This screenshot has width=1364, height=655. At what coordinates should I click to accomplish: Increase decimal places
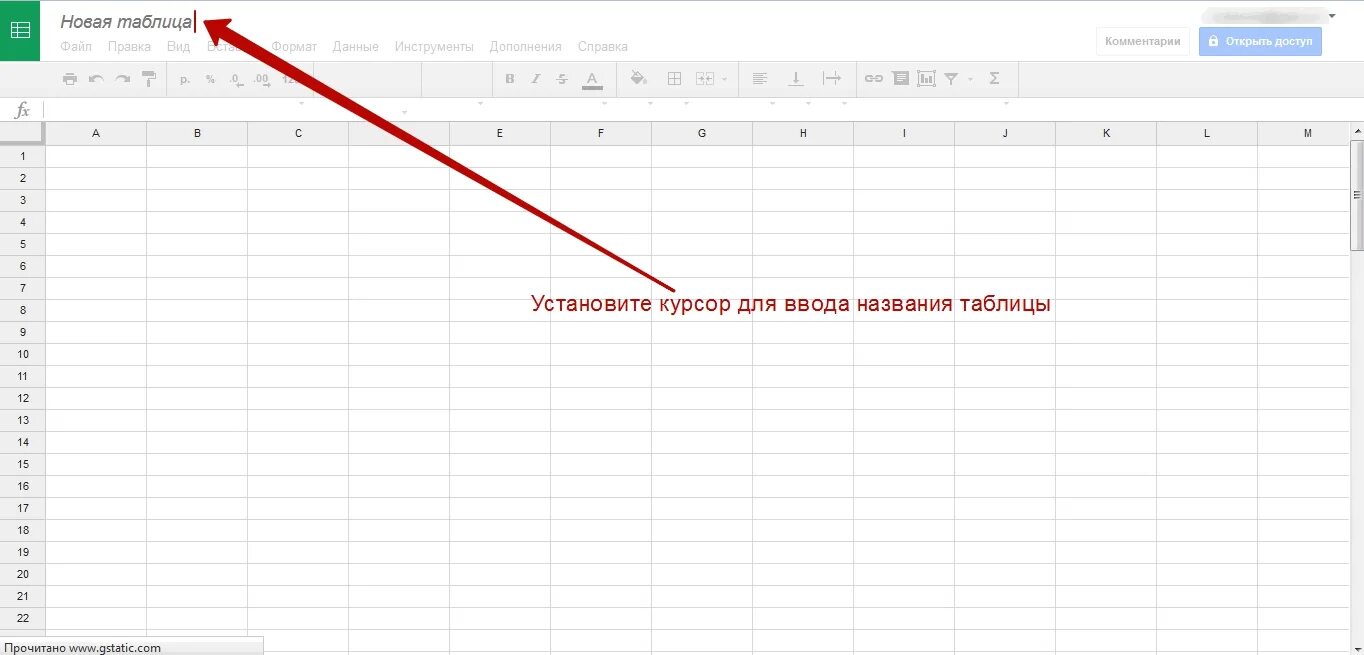262,79
